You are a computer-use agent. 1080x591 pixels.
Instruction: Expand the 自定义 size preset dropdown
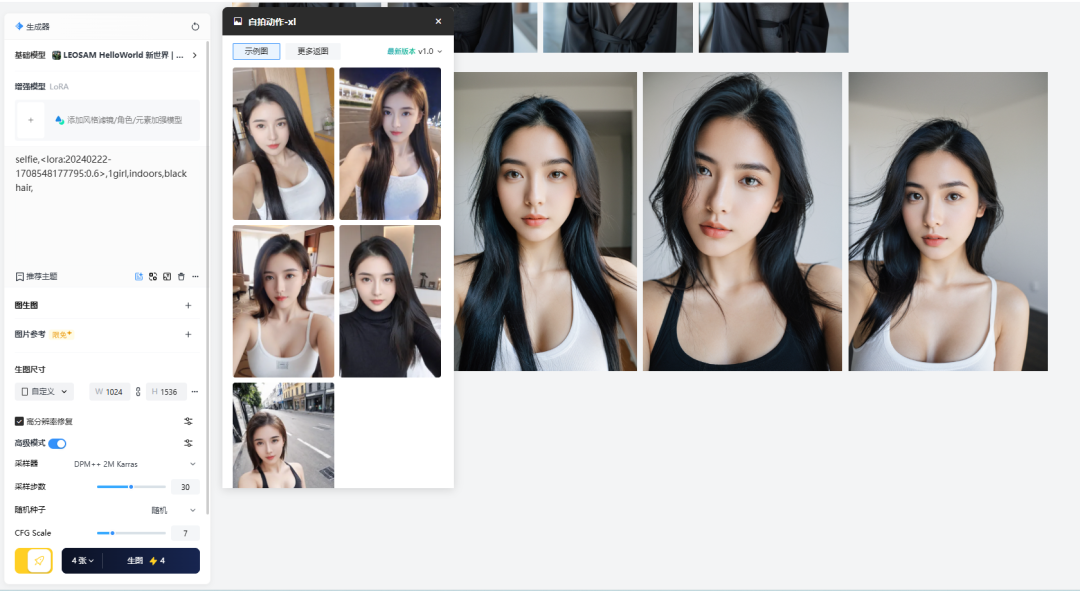click(46, 392)
